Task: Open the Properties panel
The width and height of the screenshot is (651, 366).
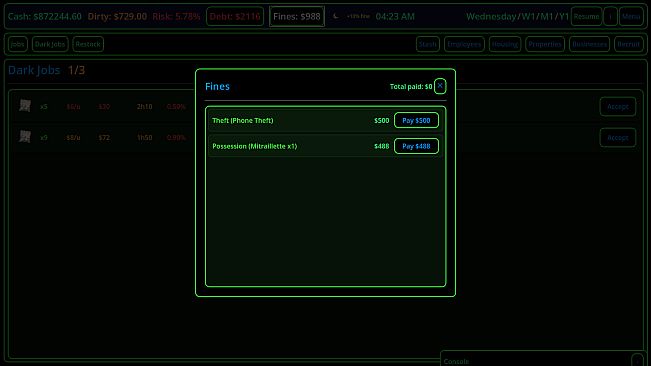Action: pyautogui.click(x=545, y=44)
